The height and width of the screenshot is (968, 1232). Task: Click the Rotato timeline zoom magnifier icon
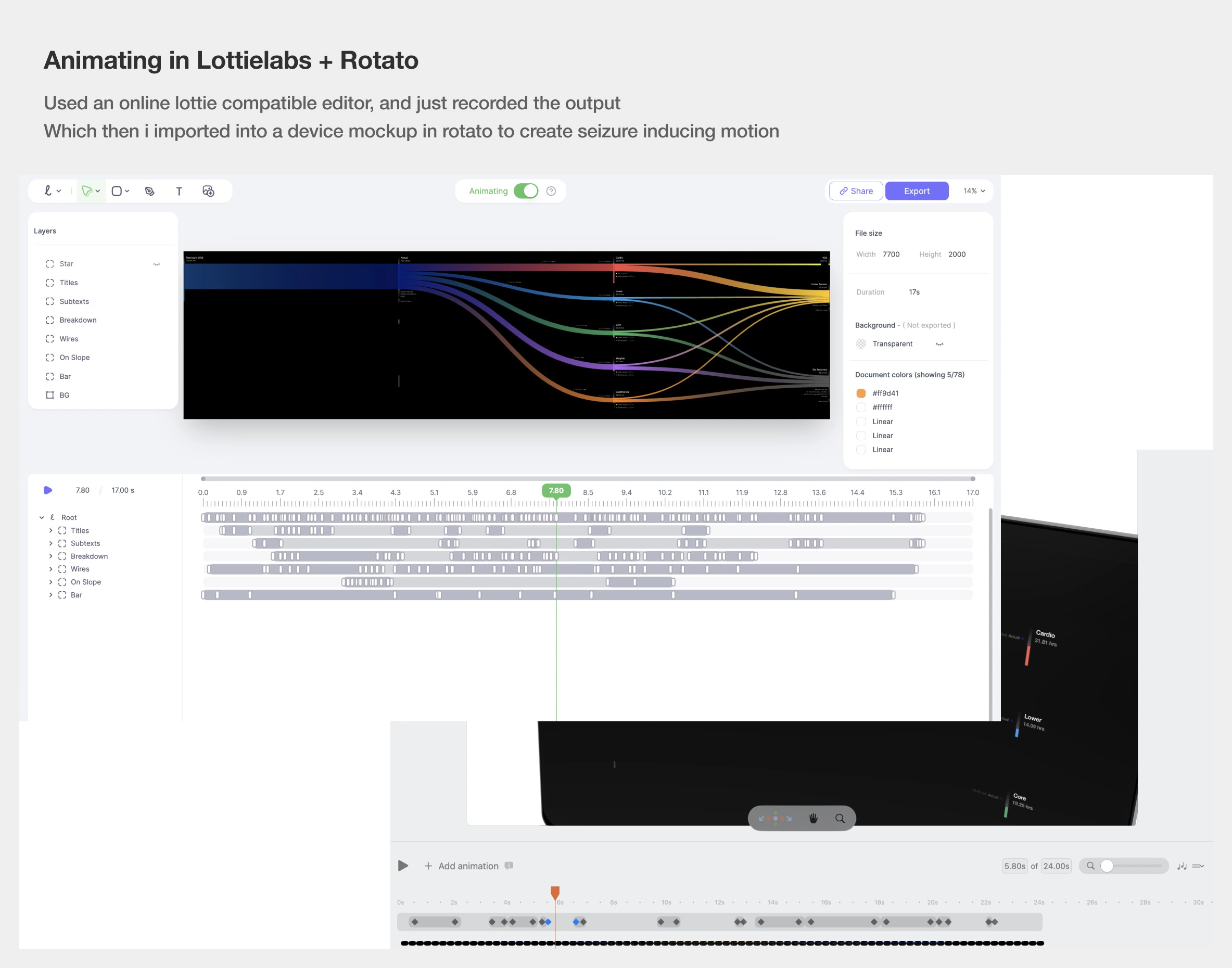coord(1091,865)
